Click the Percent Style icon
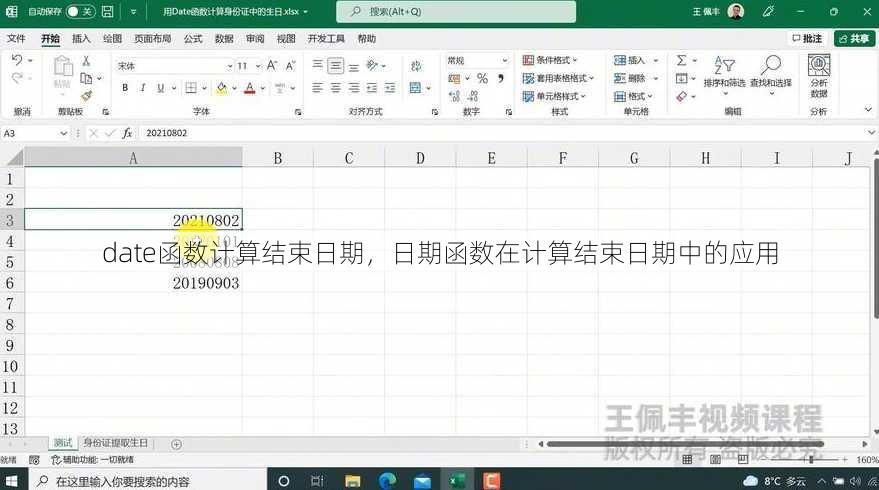This screenshot has height=490, width=879. (x=483, y=78)
